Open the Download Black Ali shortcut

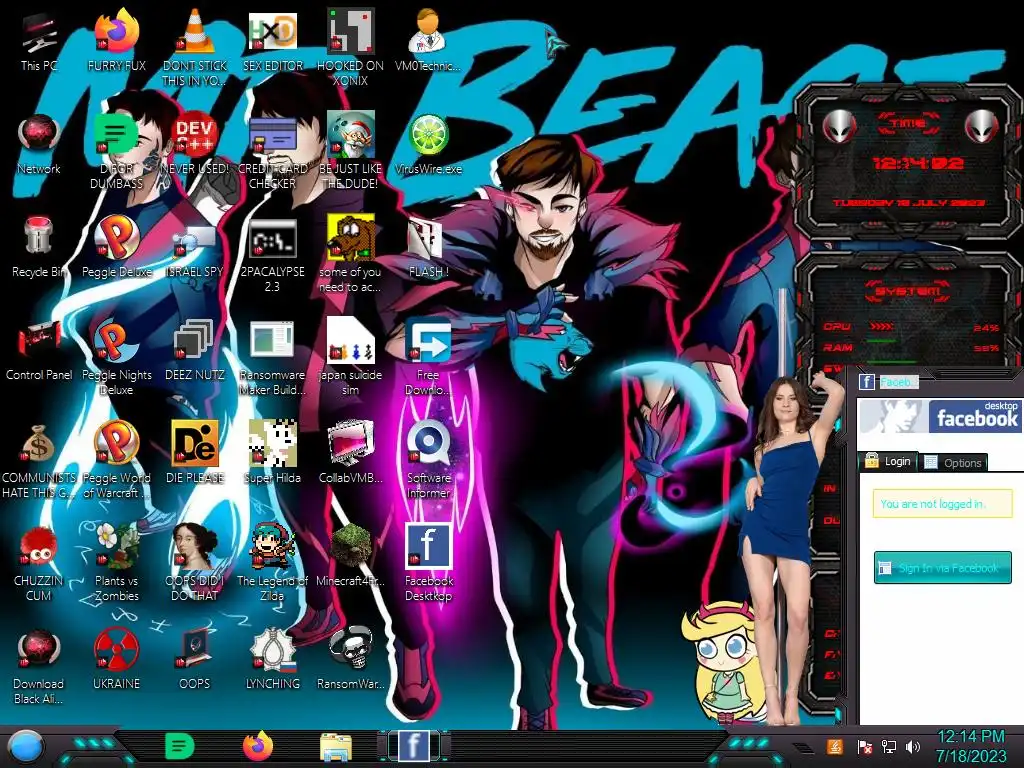(39, 649)
